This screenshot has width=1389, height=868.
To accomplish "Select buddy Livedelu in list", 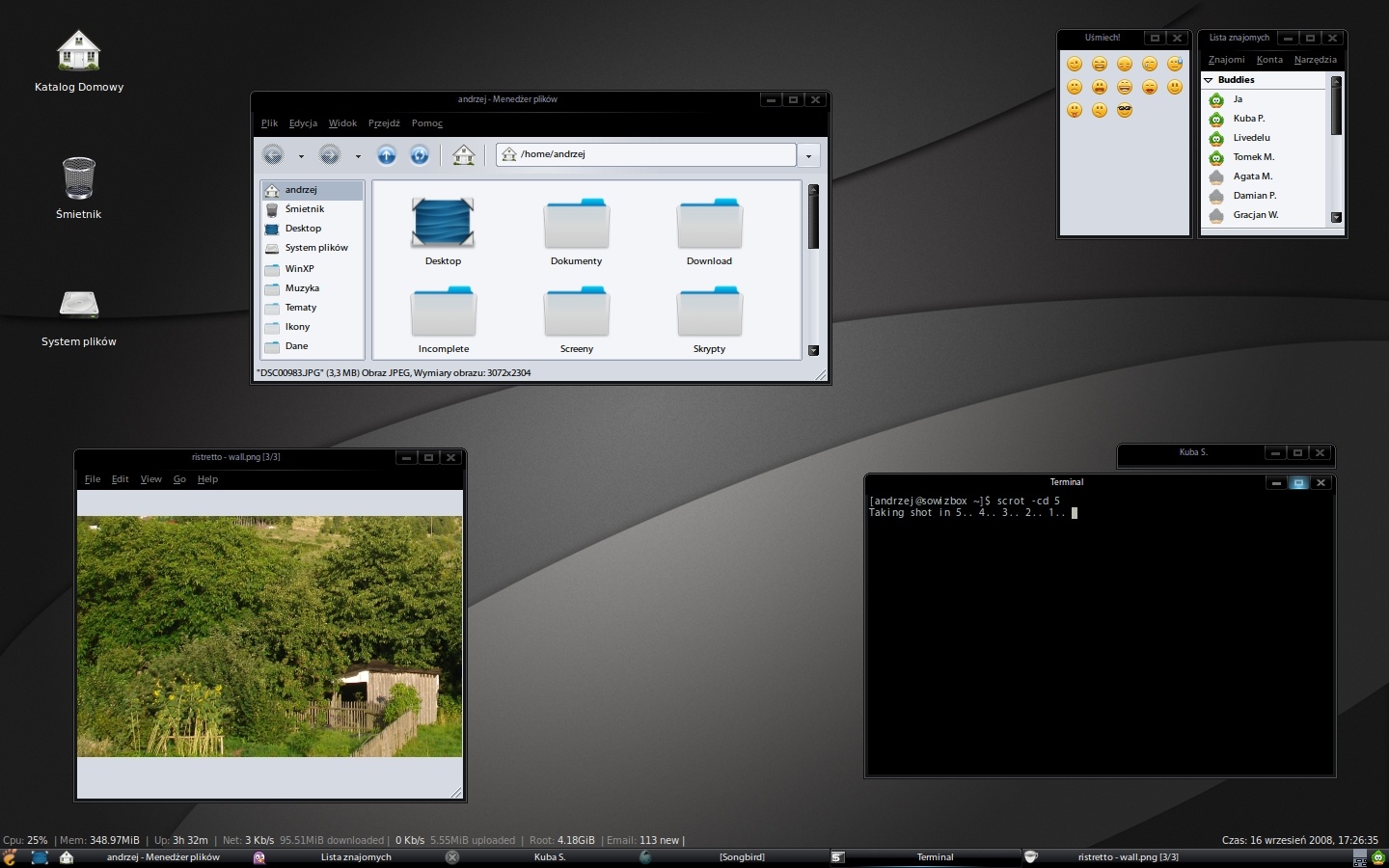I will tap(1266, 138).
